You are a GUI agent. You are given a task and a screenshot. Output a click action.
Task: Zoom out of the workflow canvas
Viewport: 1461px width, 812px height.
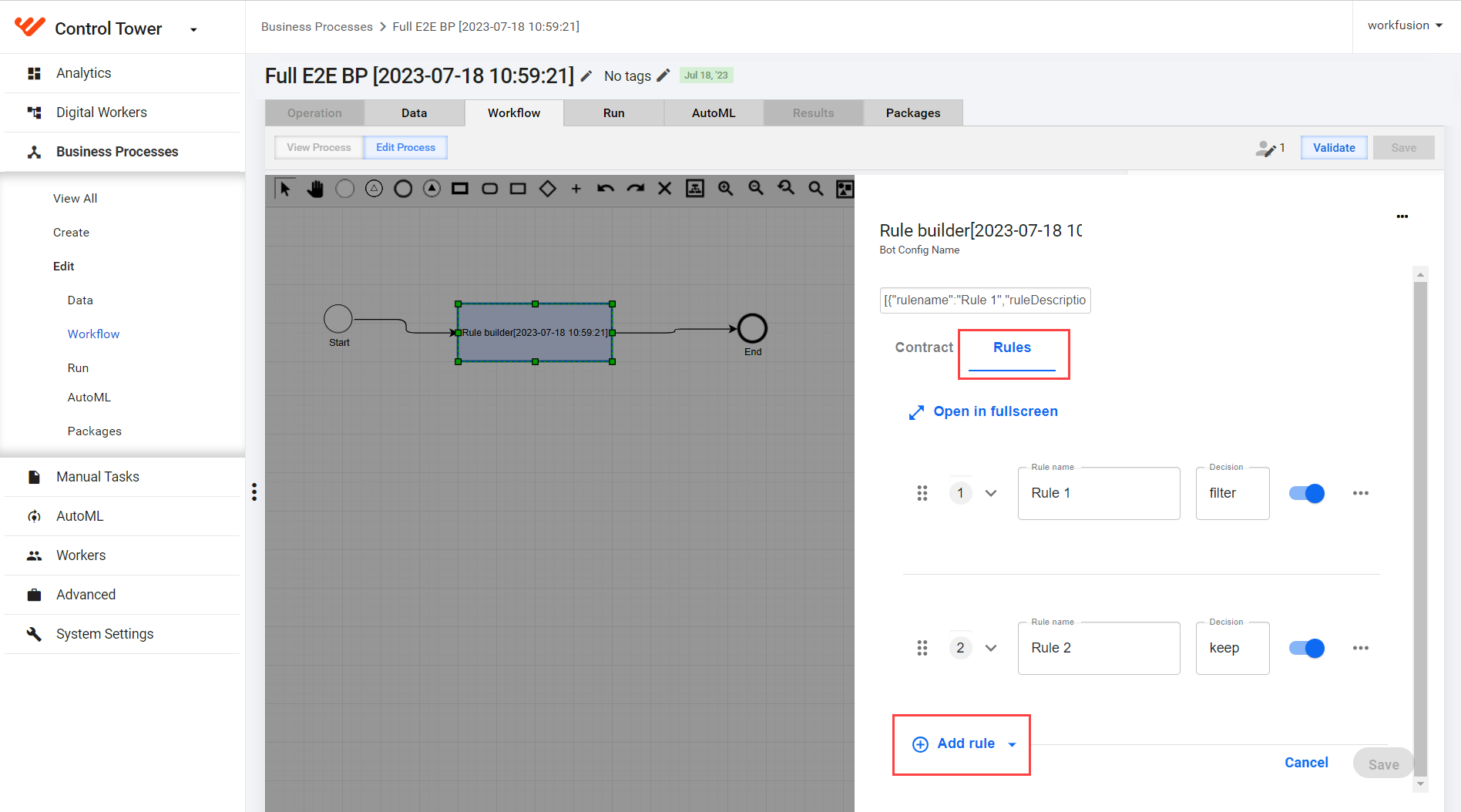click(756, 189)
